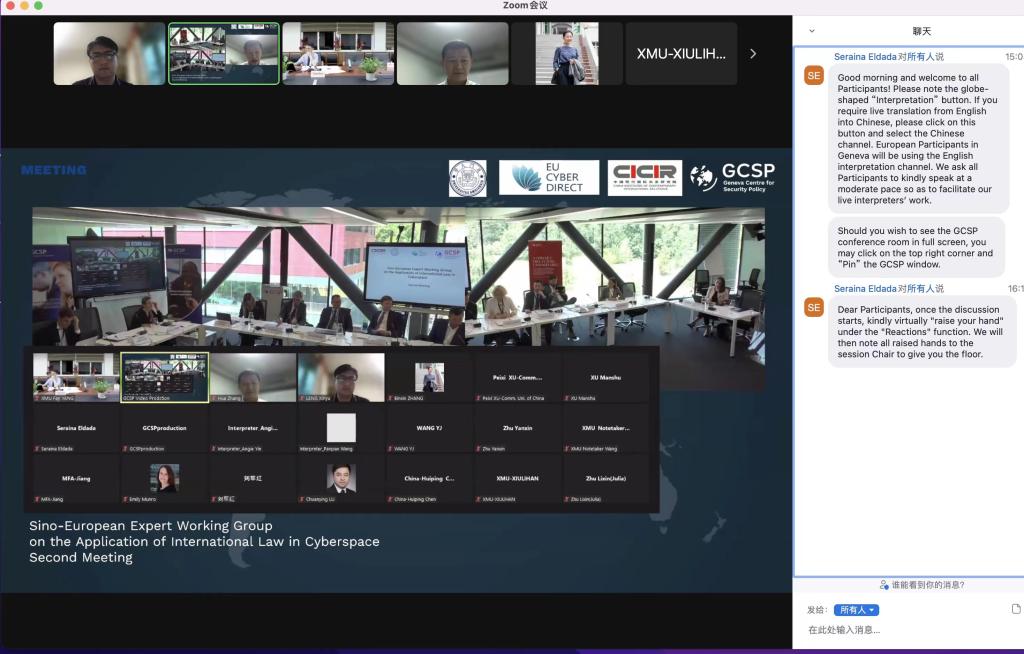Click the GCSP logo at top right
The height and width of the screenshot is (654, 1024).
coord(733,178)
